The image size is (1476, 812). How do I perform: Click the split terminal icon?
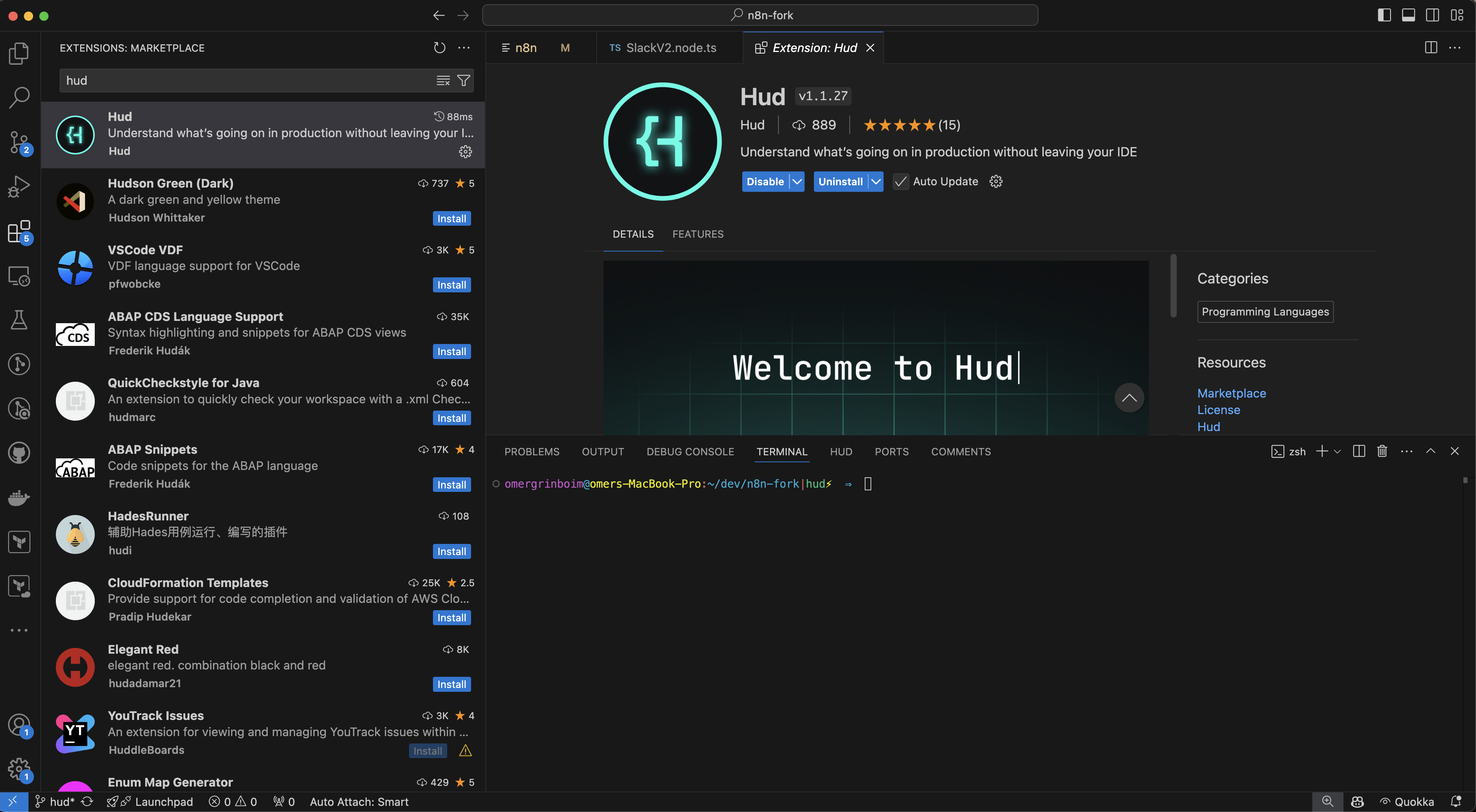click(x=1359, y=451)
